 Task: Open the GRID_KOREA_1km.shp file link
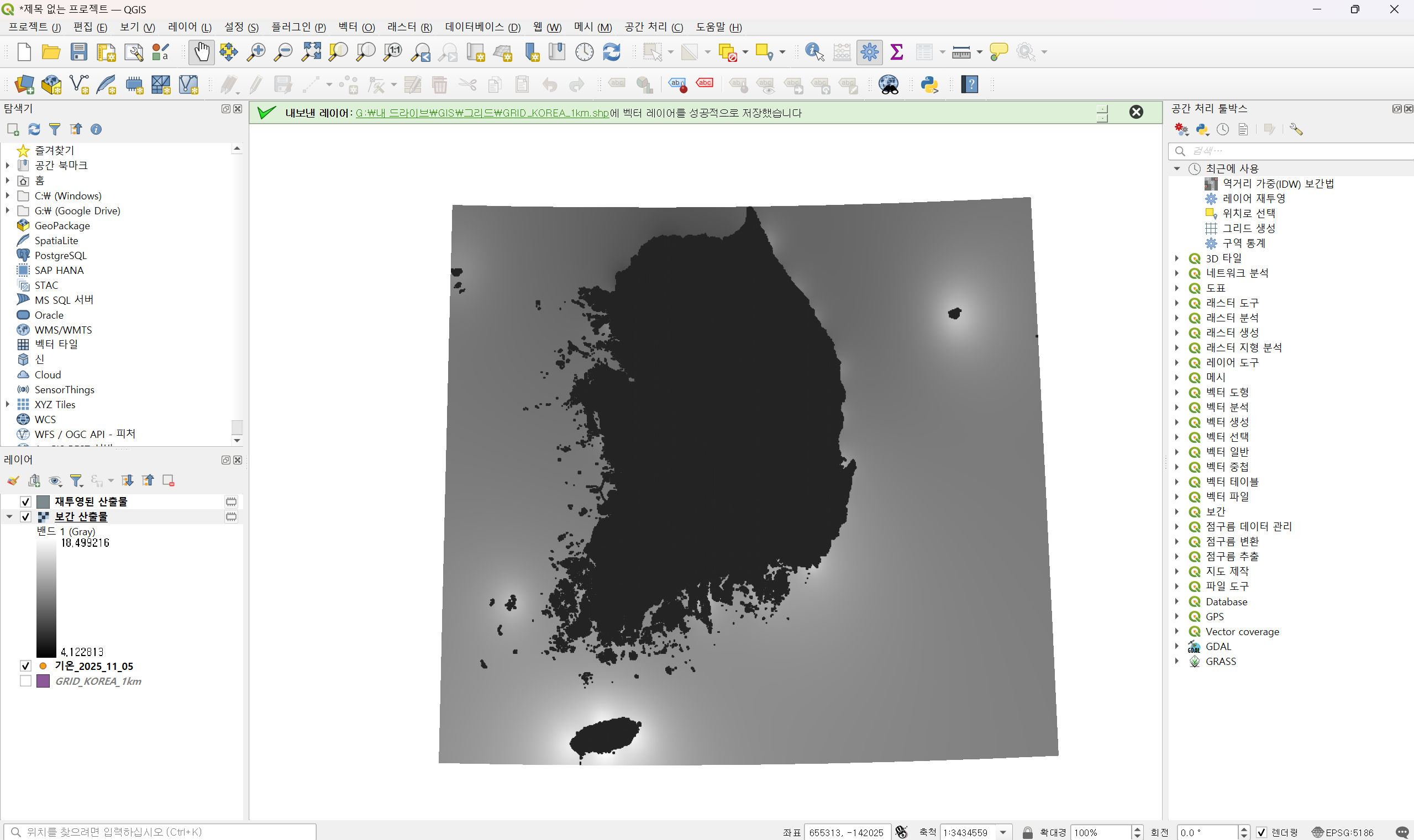[482, 113]
